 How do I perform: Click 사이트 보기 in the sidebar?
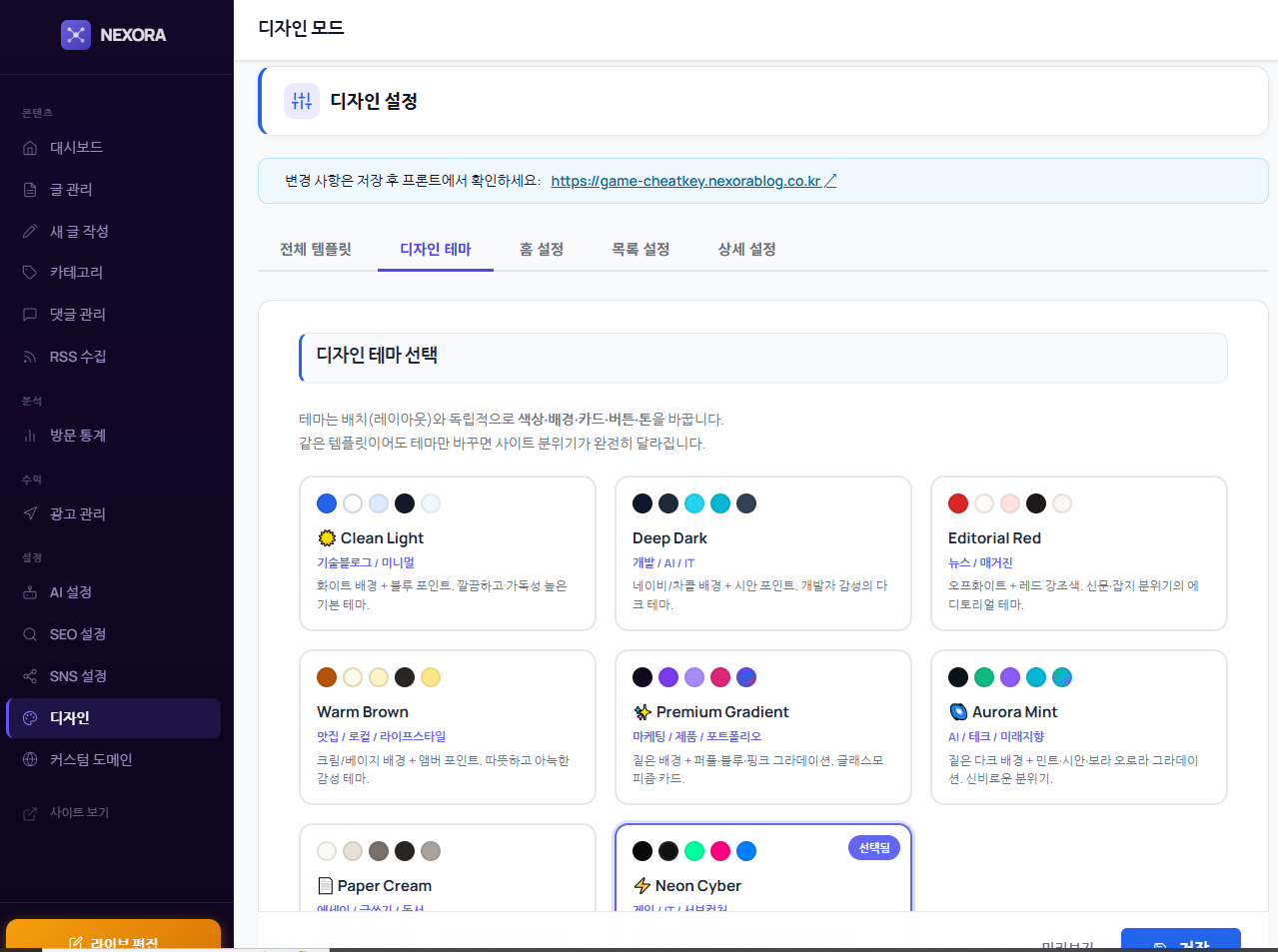click(x=79, y=812)
